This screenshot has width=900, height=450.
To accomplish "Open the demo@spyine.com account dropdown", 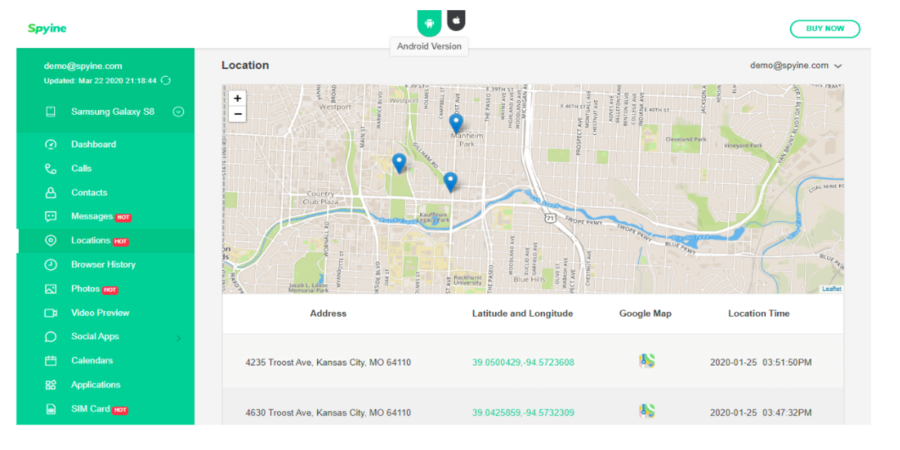I will pyautogui.click(x=796, y=65).
